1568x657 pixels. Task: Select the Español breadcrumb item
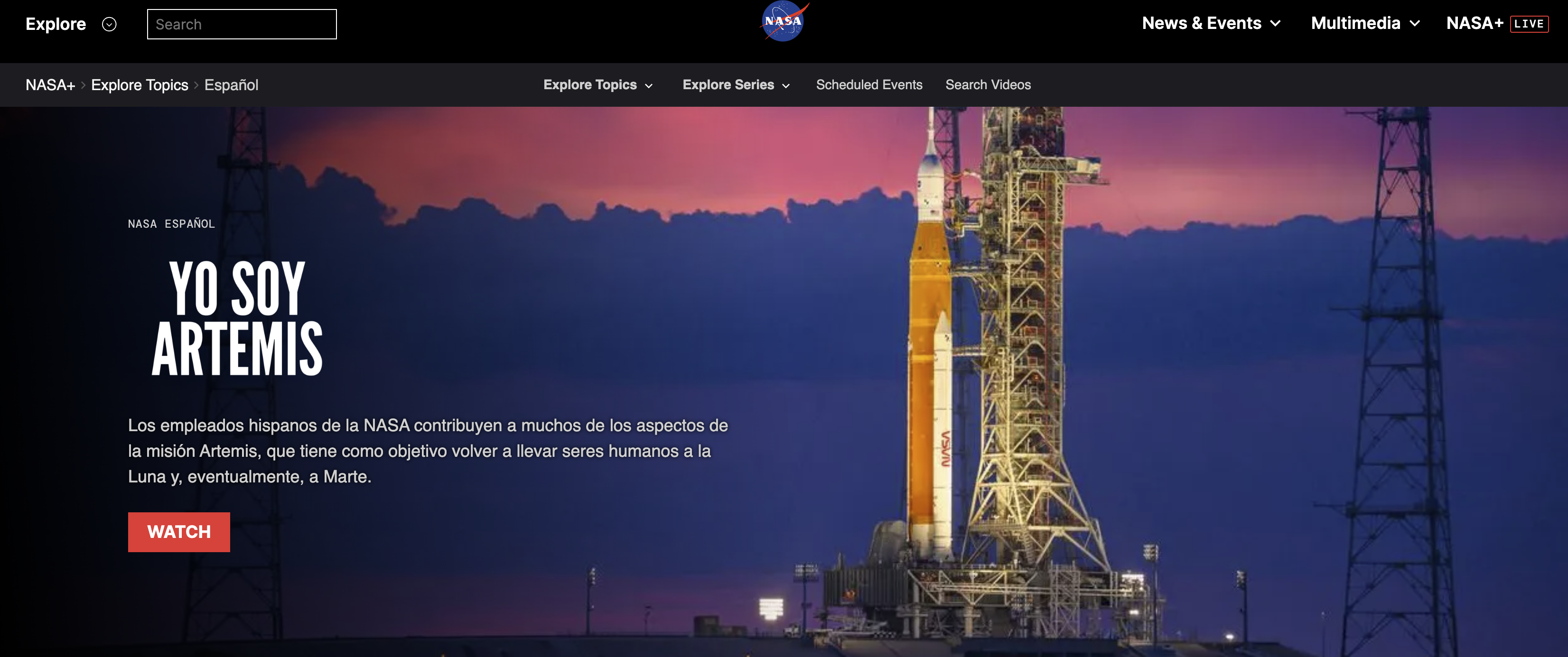(231, 85)
